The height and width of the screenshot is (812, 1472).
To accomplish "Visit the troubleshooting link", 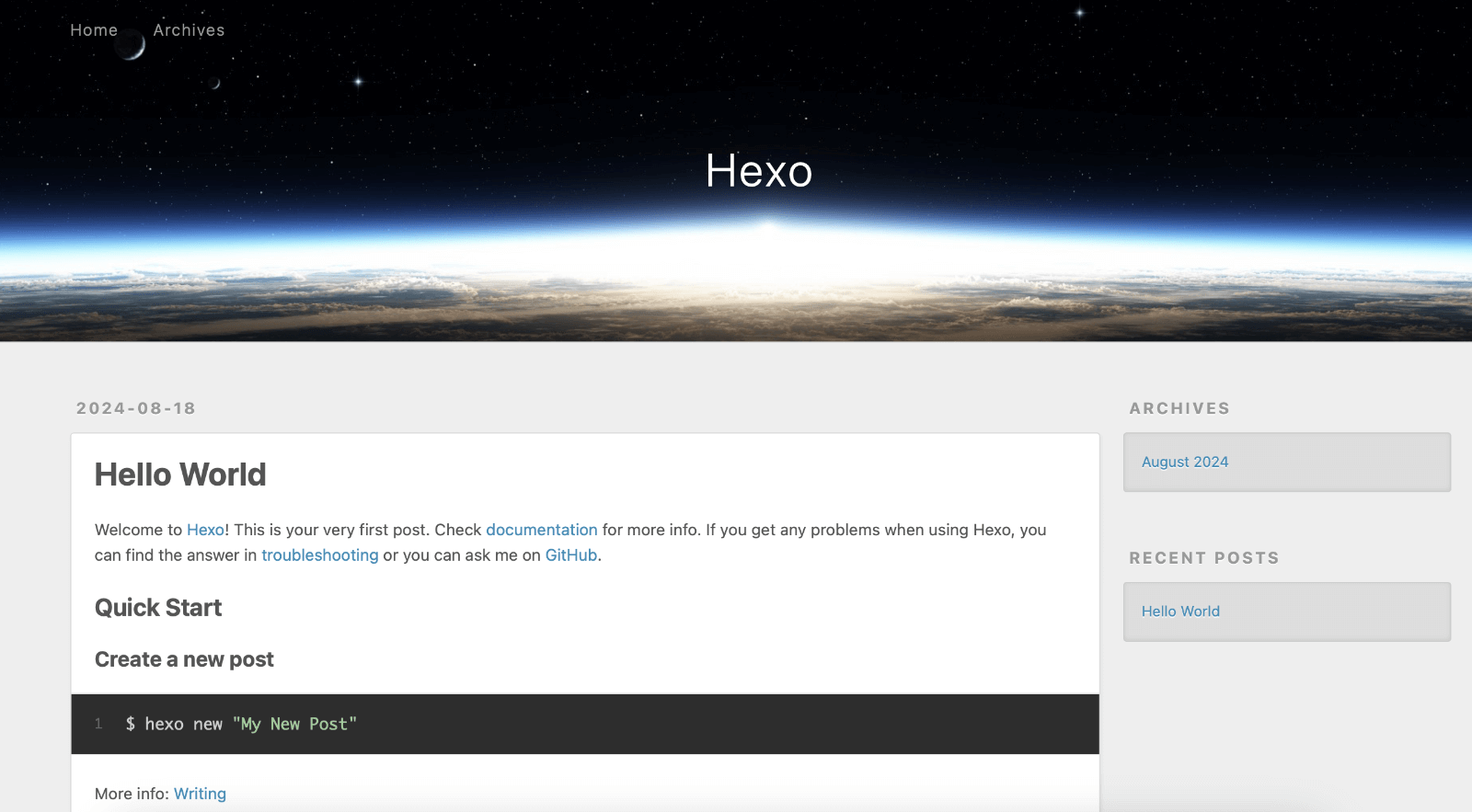I will pyautogui.click(x=319, y=555).
